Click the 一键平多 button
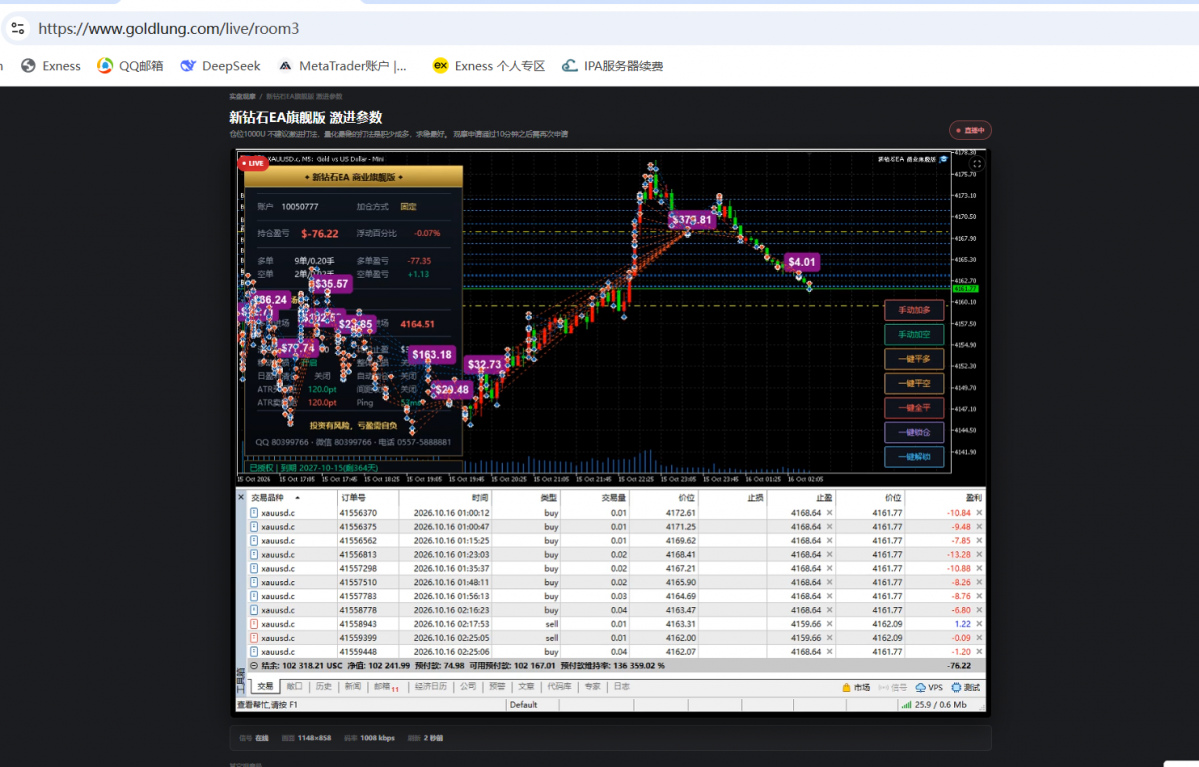1199x767 pixels. point(914,359)
